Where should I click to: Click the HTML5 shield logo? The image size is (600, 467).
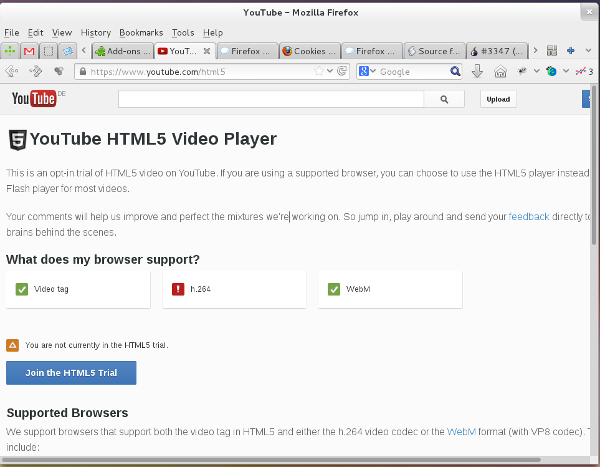[x=18, y=140]
